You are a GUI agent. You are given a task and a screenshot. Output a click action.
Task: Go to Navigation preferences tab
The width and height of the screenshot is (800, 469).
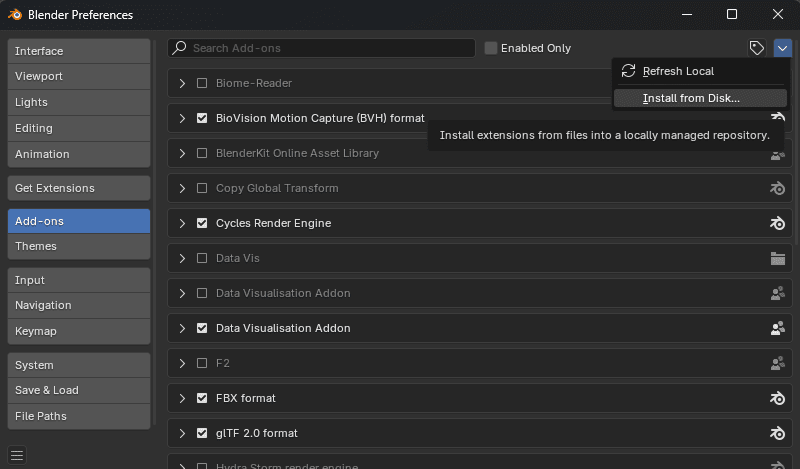click(x=79, y=305)
